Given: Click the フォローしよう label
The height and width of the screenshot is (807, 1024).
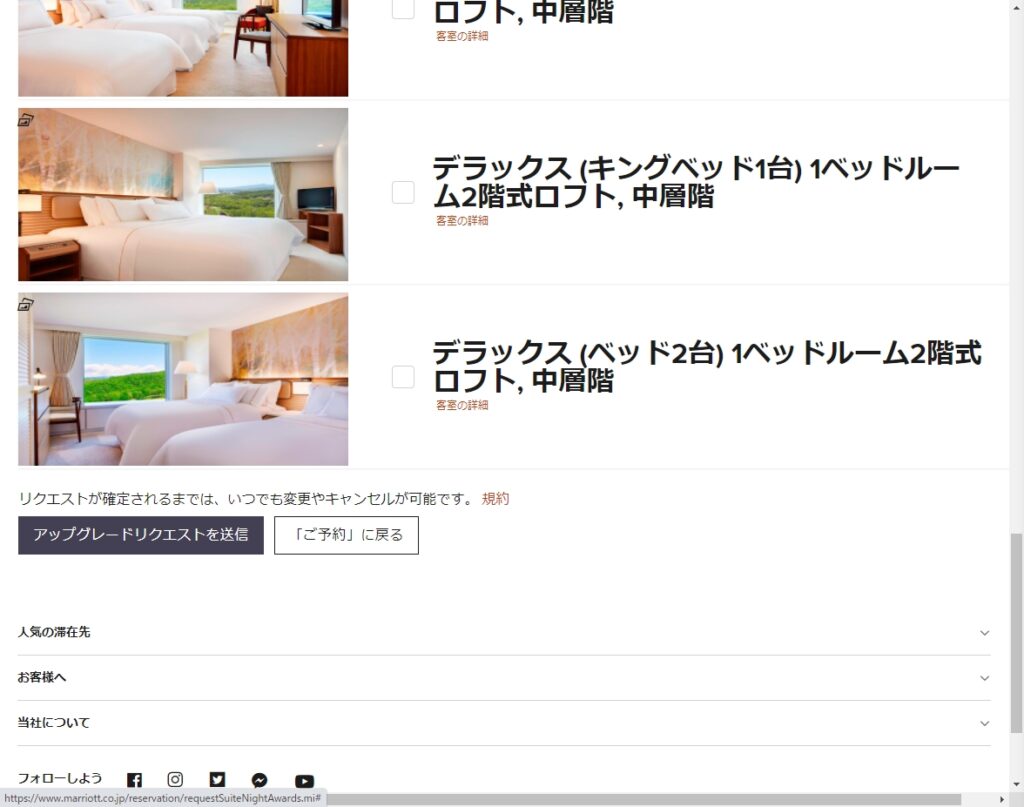Looking at the screenshot, I should (x=60, y=778).
